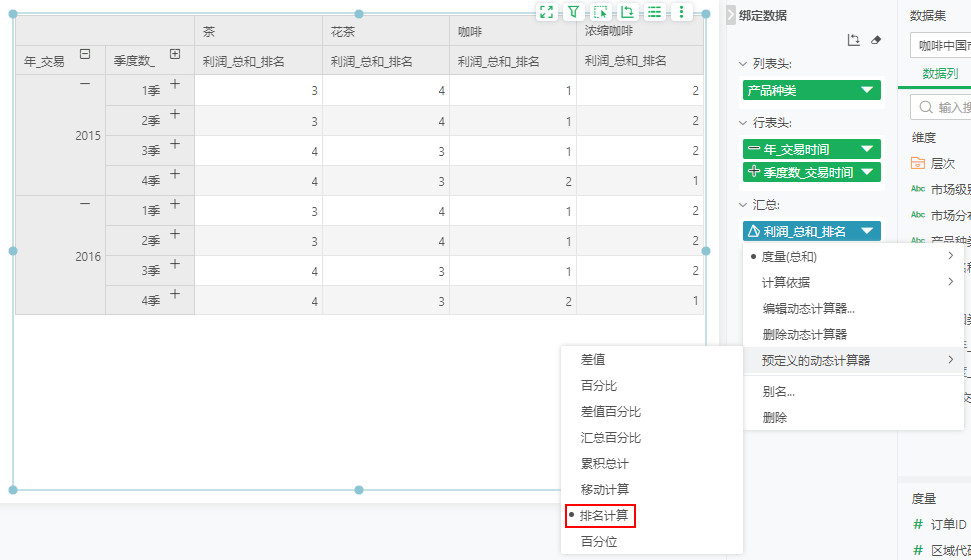
Task: Select 移动计算 in calculator submenu
Action: [651, 489]
